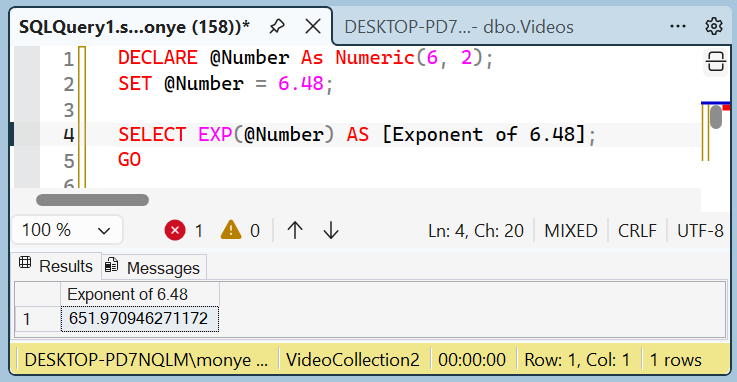Select the SQLQuery1.s...onye (158) tab

click(x=134, y=27)
